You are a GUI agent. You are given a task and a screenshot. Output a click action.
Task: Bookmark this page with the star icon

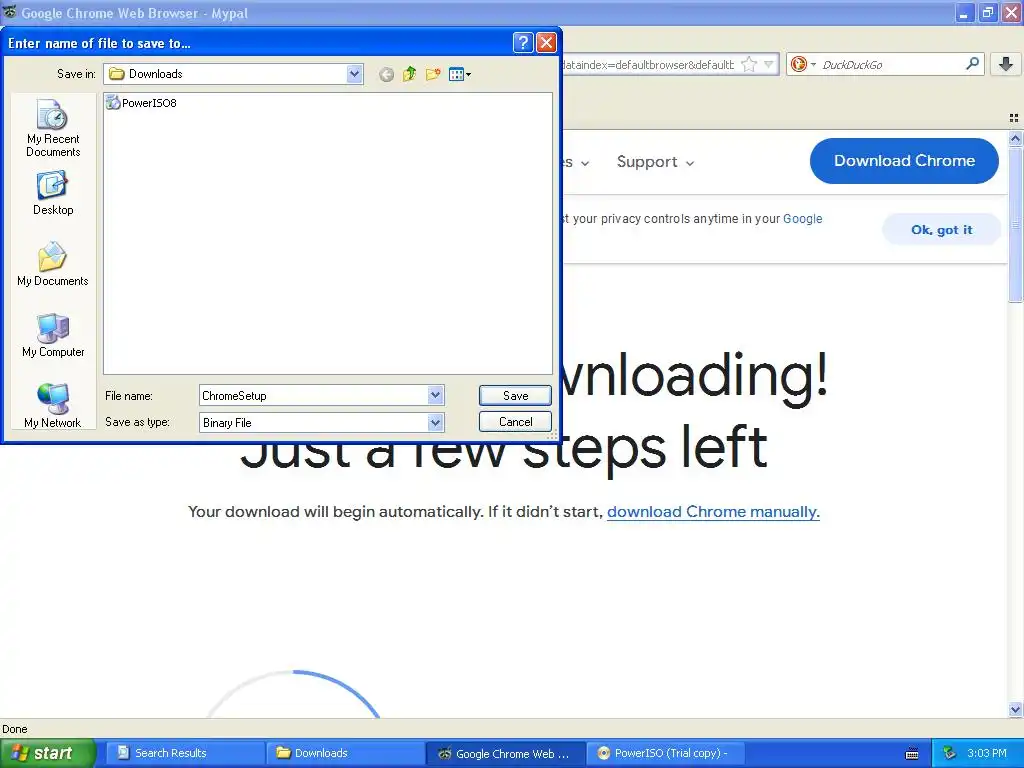coord(749,65)
